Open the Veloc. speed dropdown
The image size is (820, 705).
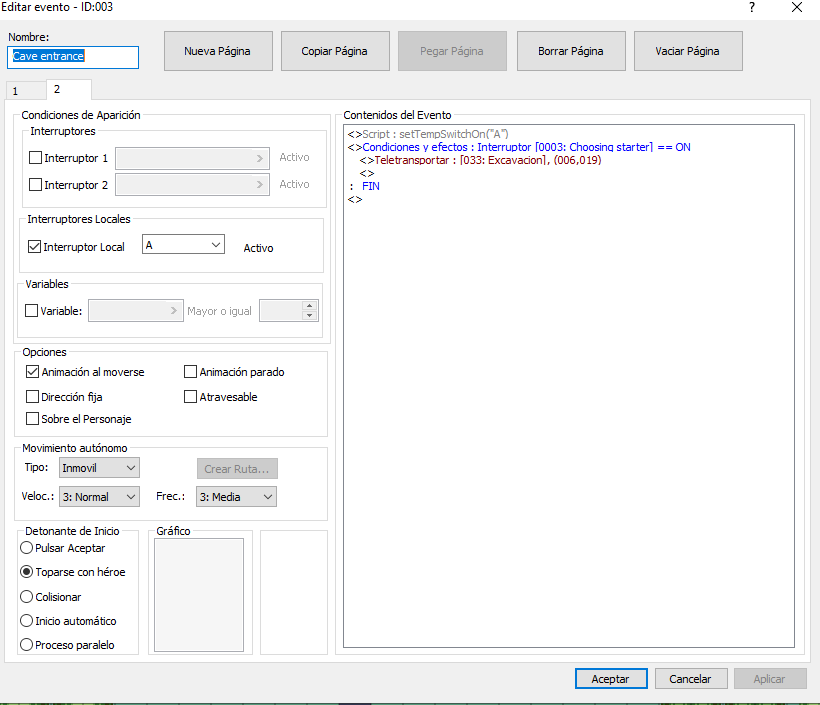(99, 497)
